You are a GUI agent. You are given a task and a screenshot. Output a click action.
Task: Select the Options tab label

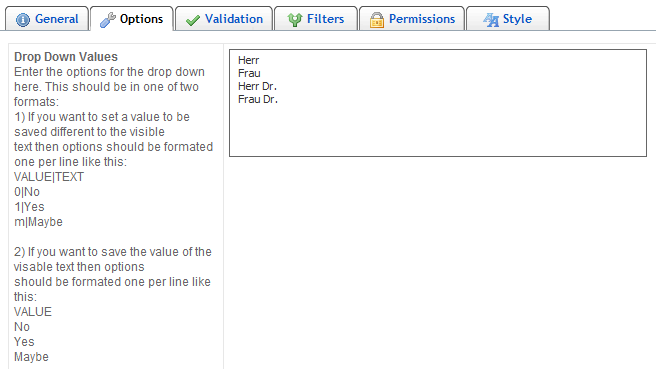[x=141, y=19]
